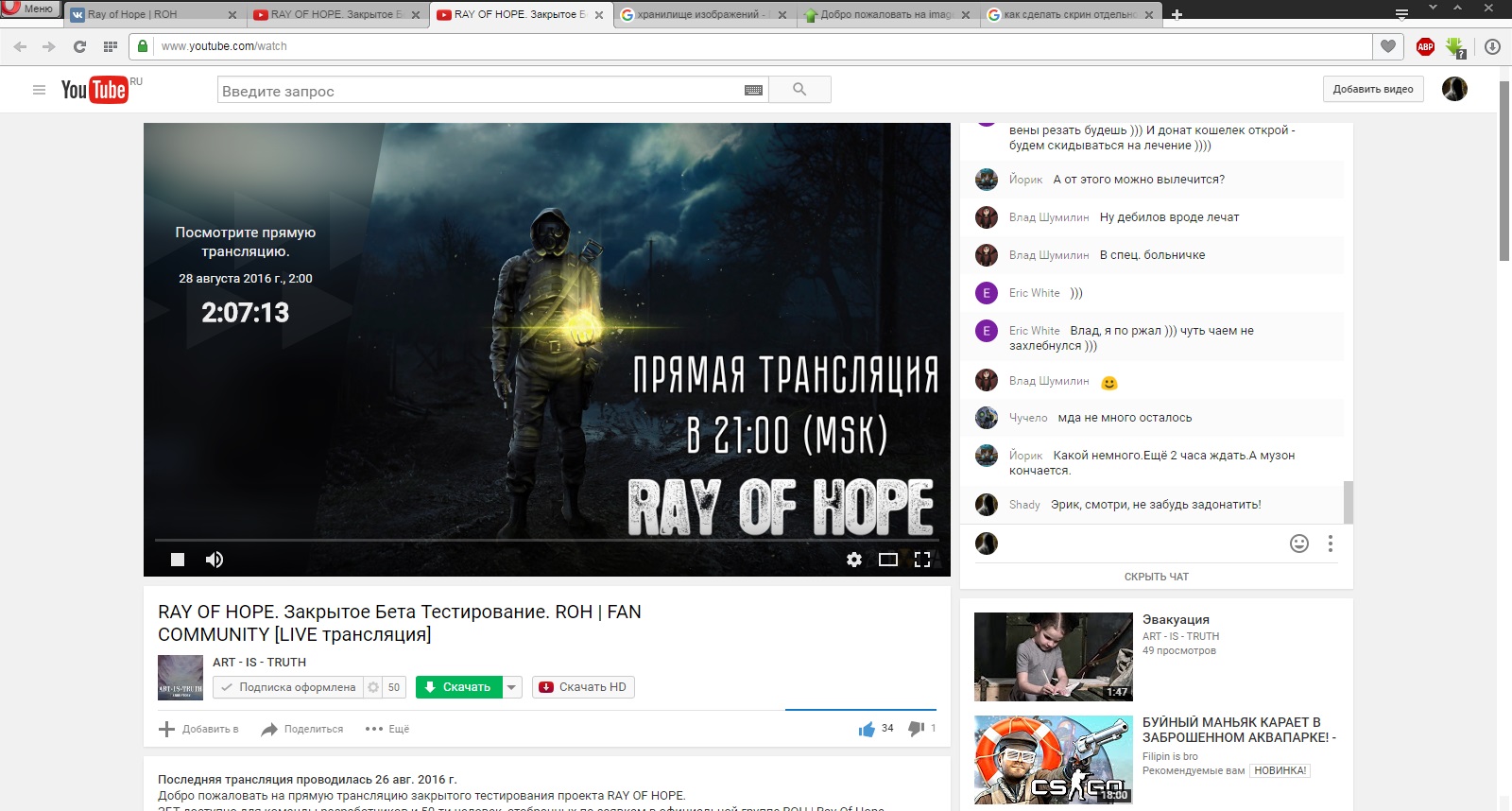Switch to the как сделать скрин tab
This screenshot has width=1512, height=811.
(x=1069, y=14)
